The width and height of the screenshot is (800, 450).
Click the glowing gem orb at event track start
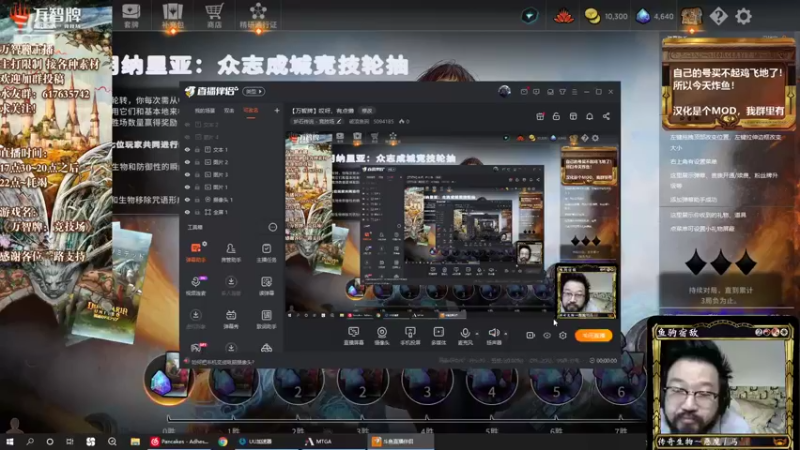tap(167, 379)
